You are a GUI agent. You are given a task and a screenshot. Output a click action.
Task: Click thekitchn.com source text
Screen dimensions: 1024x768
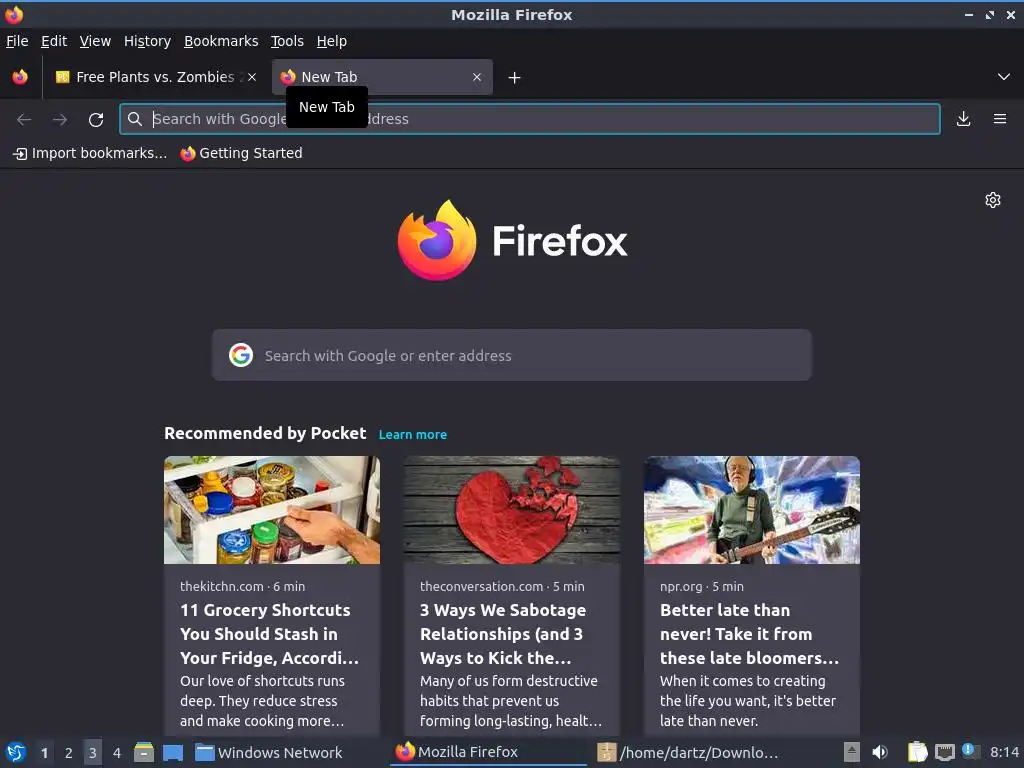point(221,586)
